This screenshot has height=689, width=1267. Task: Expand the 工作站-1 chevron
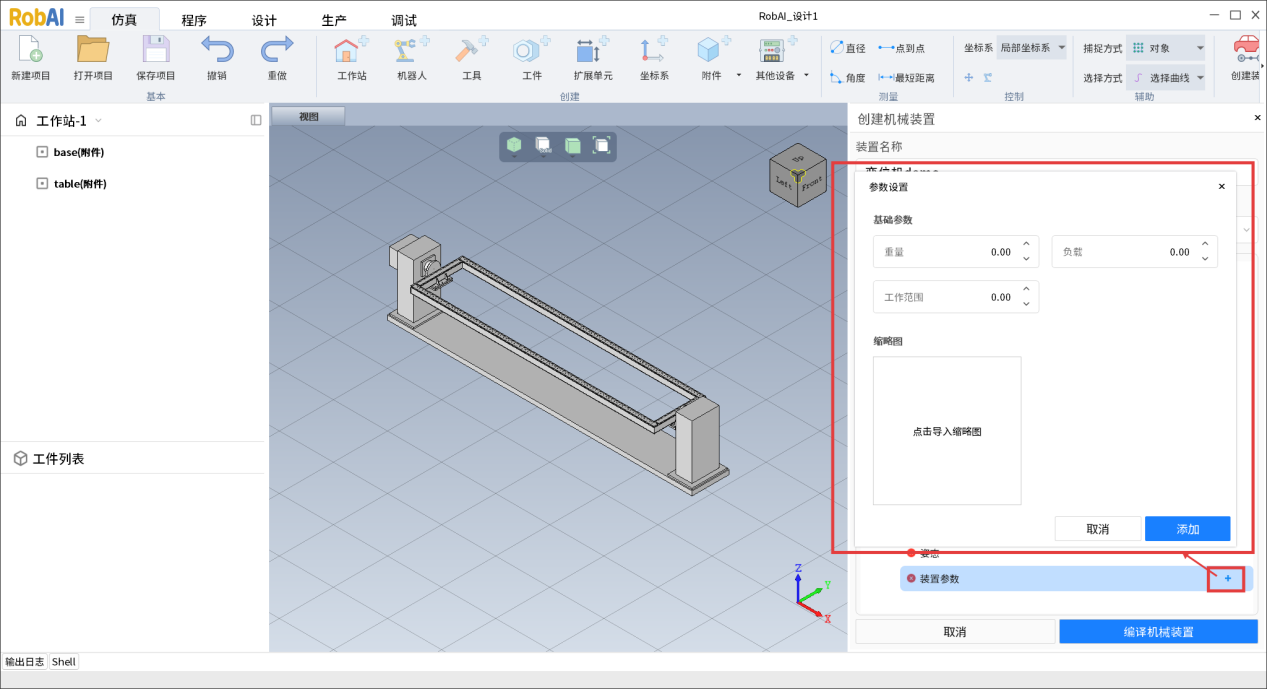pos(98,121)
